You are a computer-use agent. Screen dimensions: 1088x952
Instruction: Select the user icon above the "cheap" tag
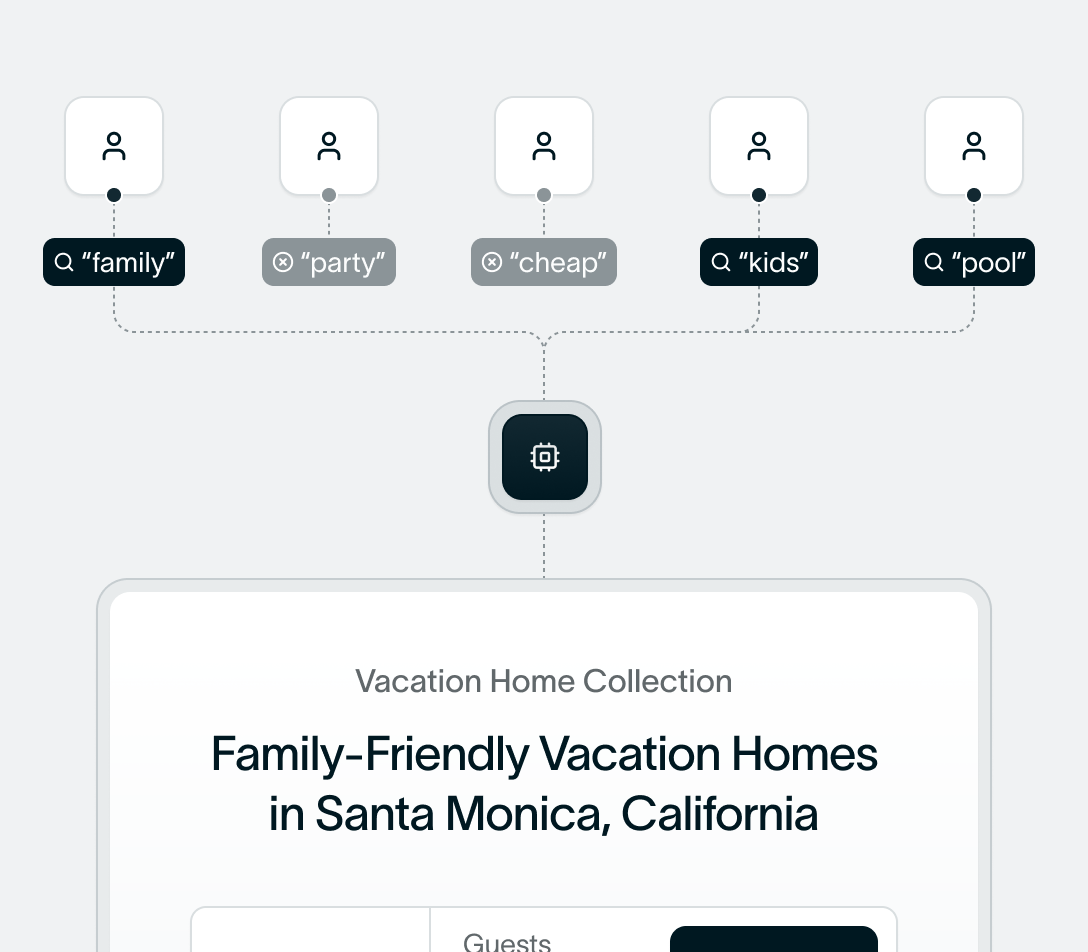(x=544, y=146)
